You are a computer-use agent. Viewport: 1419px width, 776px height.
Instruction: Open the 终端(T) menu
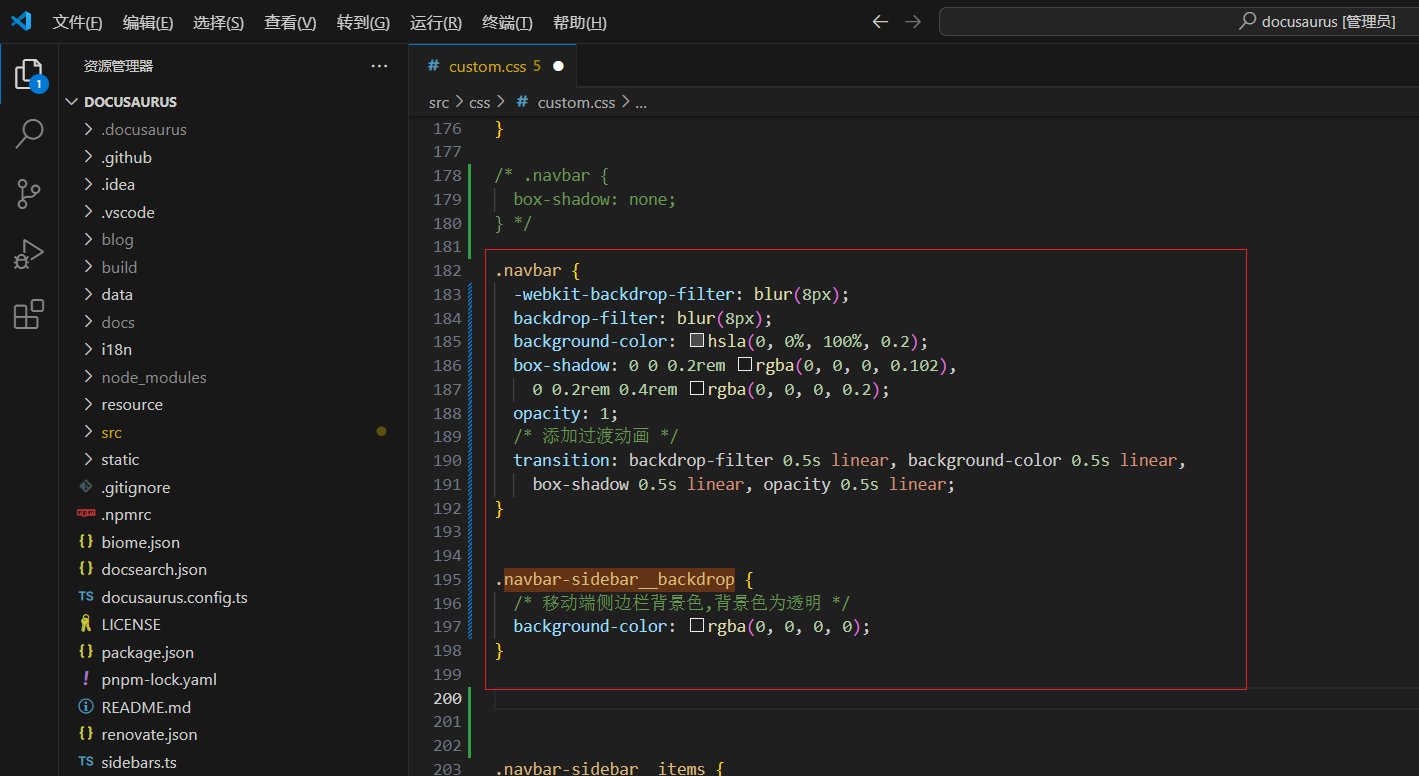point(507,22)
